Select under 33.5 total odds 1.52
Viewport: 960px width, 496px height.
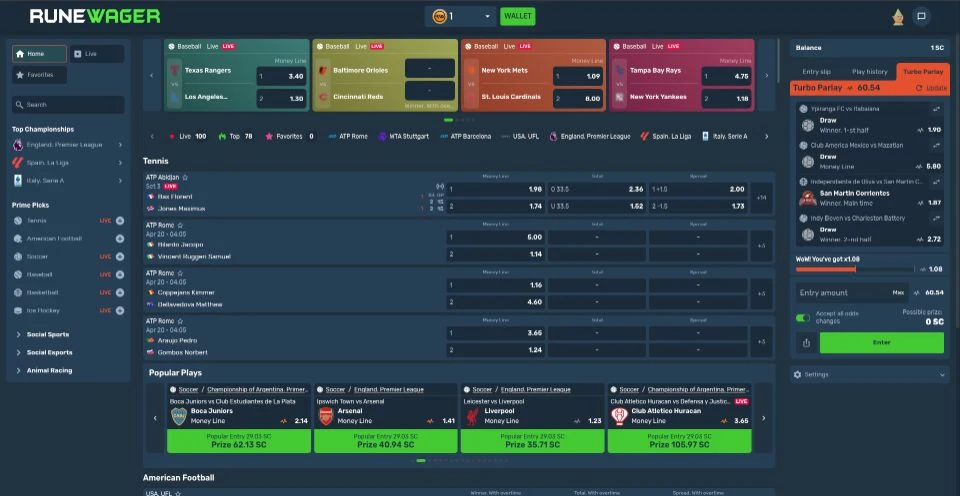(x=596, y=206)
